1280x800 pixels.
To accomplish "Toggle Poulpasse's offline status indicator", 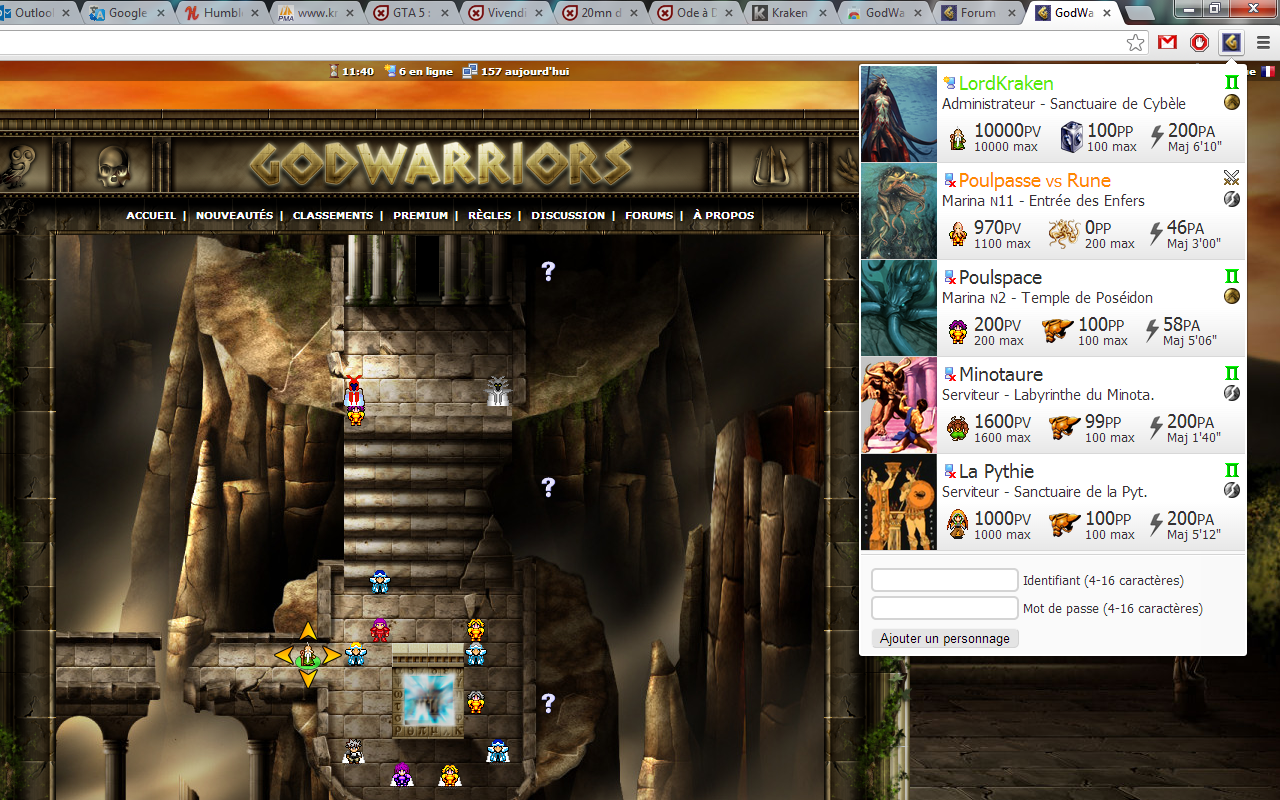I will pyautogui.click(x=948, y=181).
